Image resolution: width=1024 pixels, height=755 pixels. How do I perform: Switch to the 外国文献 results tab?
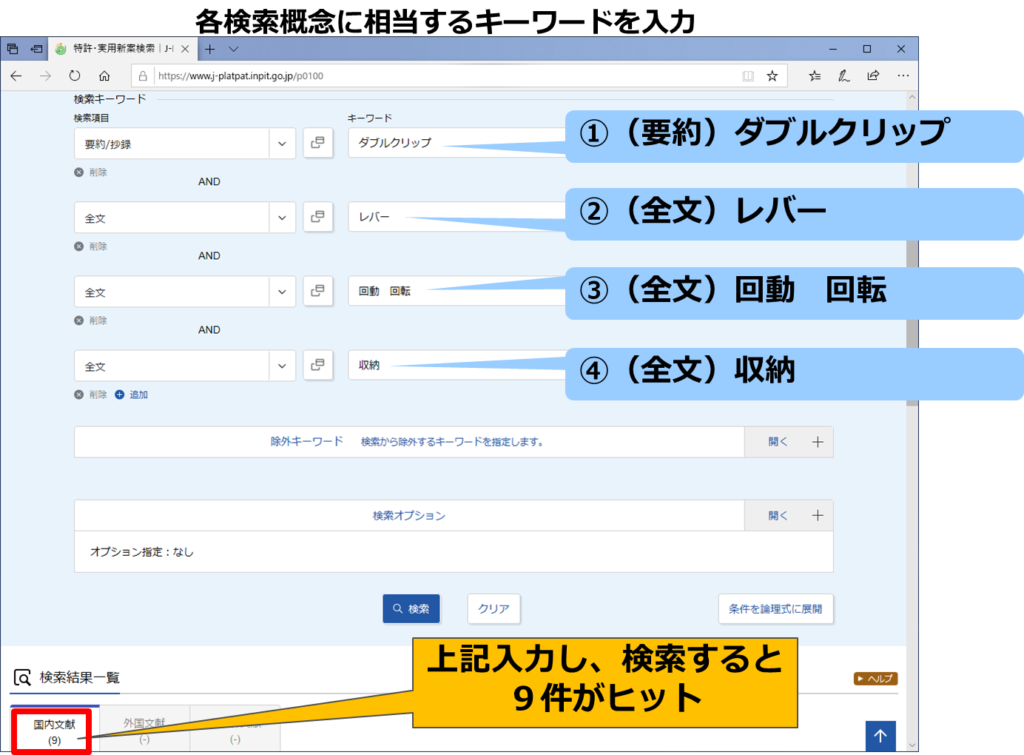(144, 730)
